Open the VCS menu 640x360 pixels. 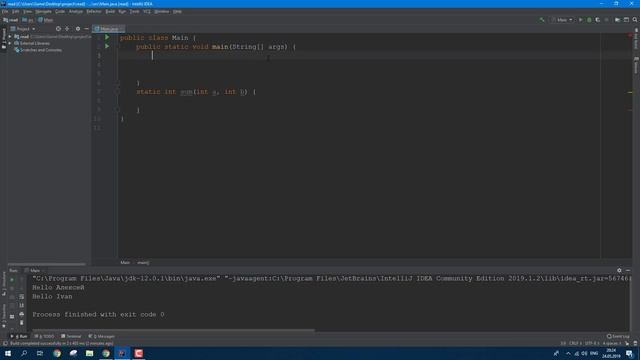click(147, 11)
